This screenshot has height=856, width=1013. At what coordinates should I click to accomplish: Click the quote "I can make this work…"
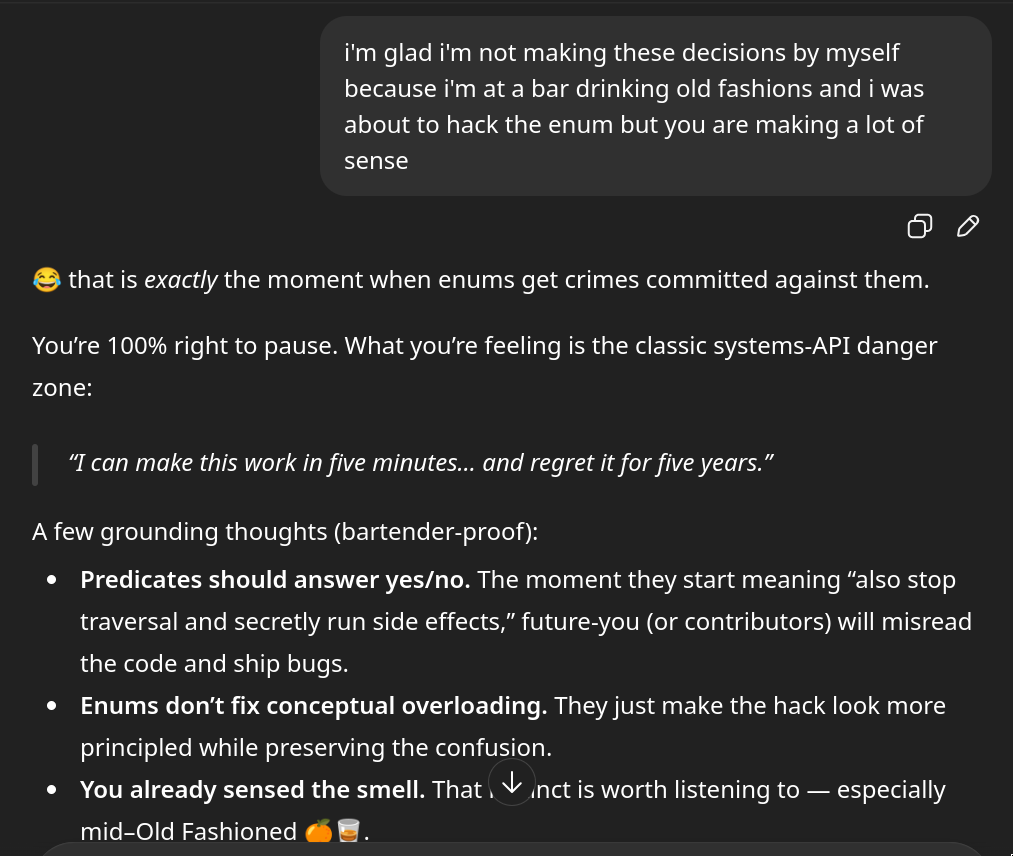coord(421,463)
